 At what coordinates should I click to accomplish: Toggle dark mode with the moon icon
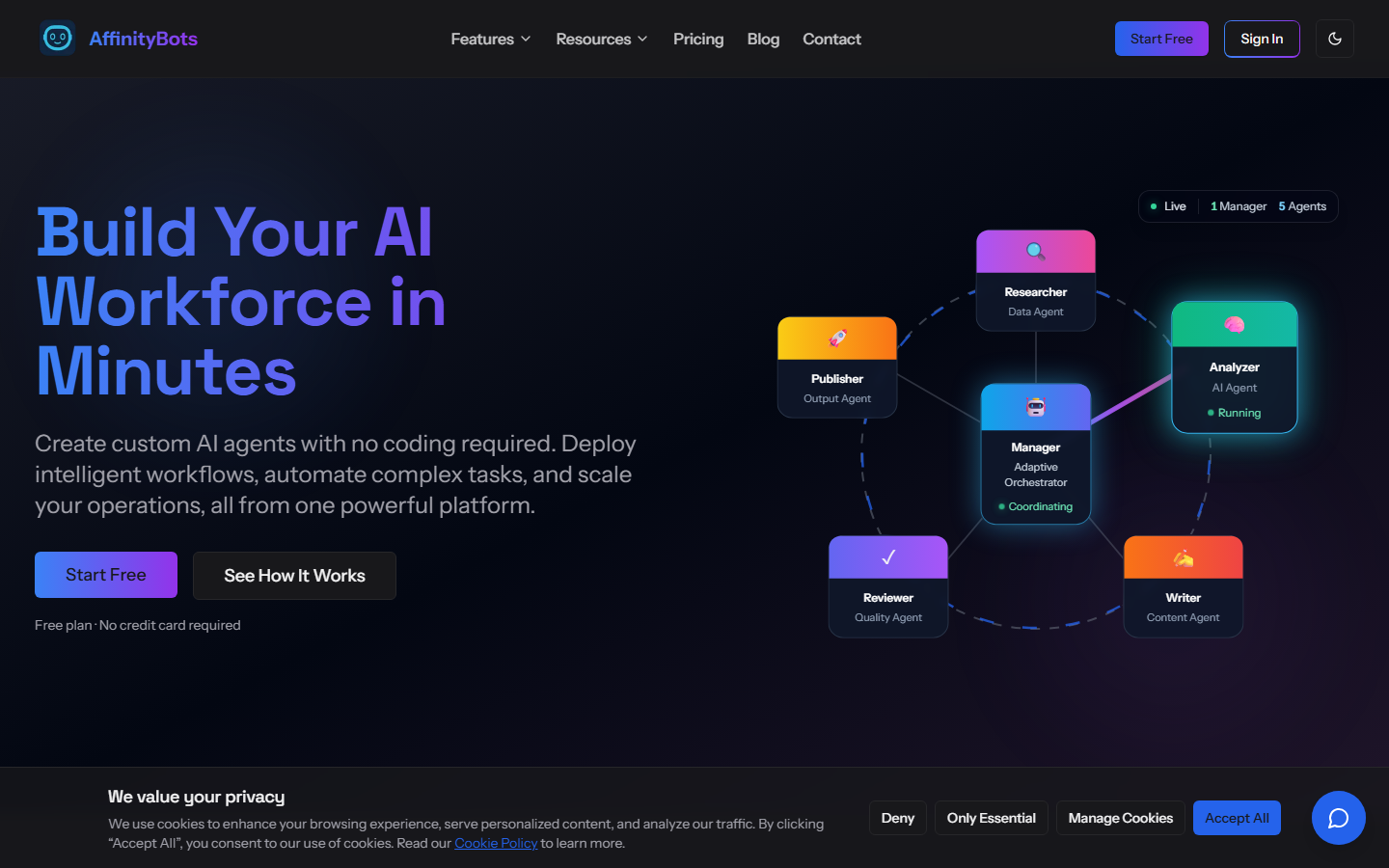[1335, 39]
